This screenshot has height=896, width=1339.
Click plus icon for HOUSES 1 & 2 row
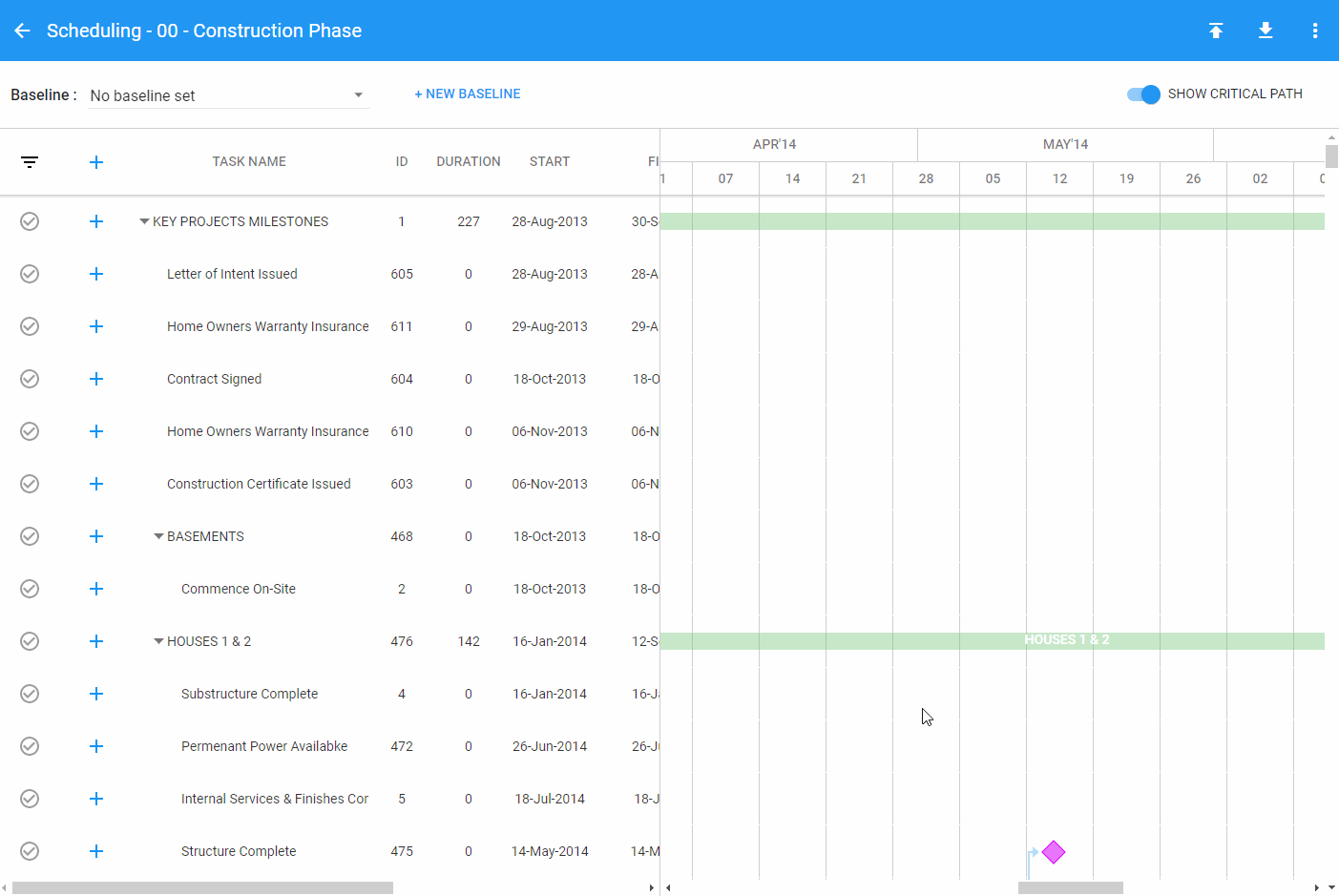(x=96, y=641)
